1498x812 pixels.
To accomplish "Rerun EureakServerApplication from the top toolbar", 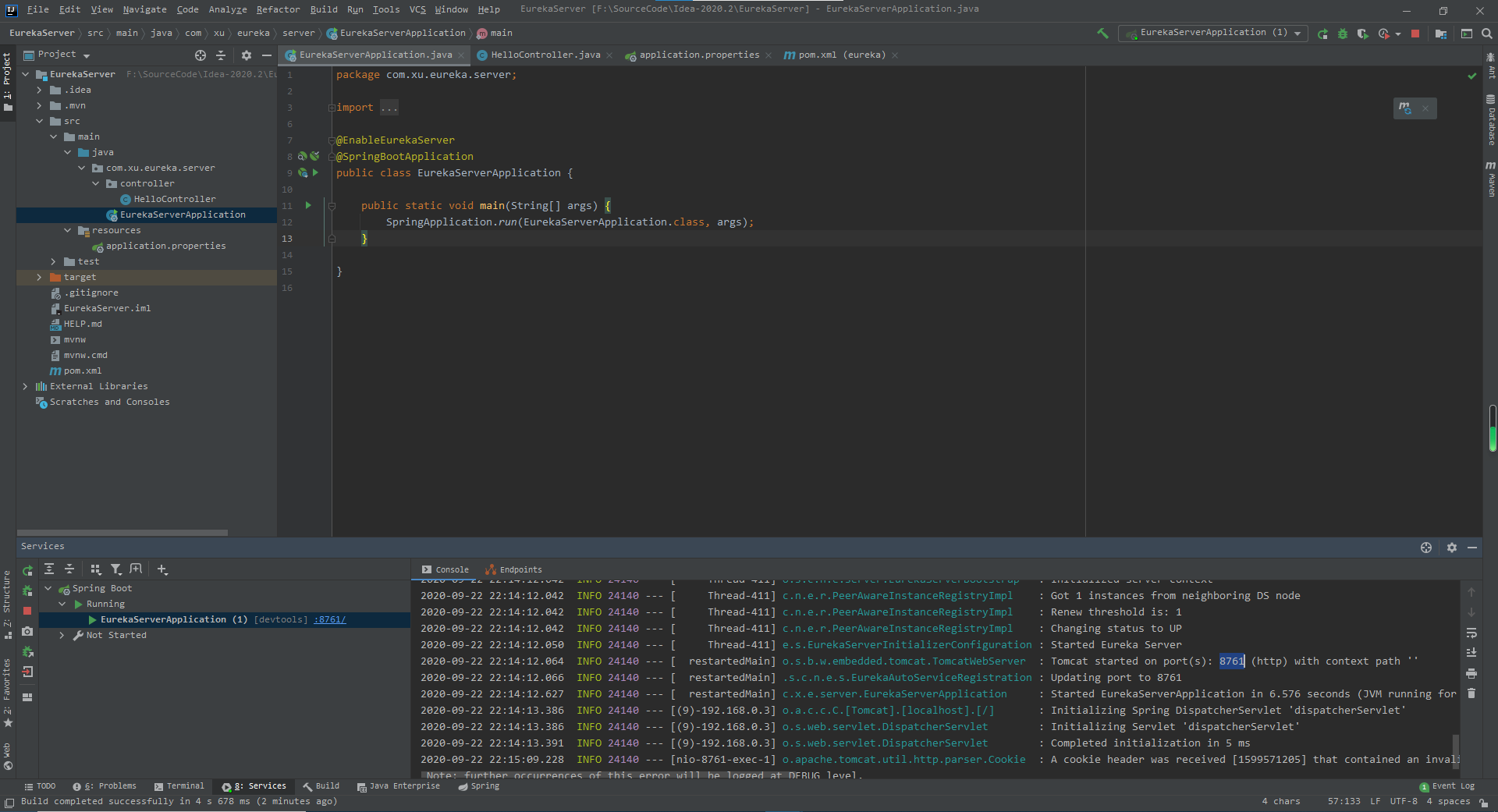I will 1322,34.
